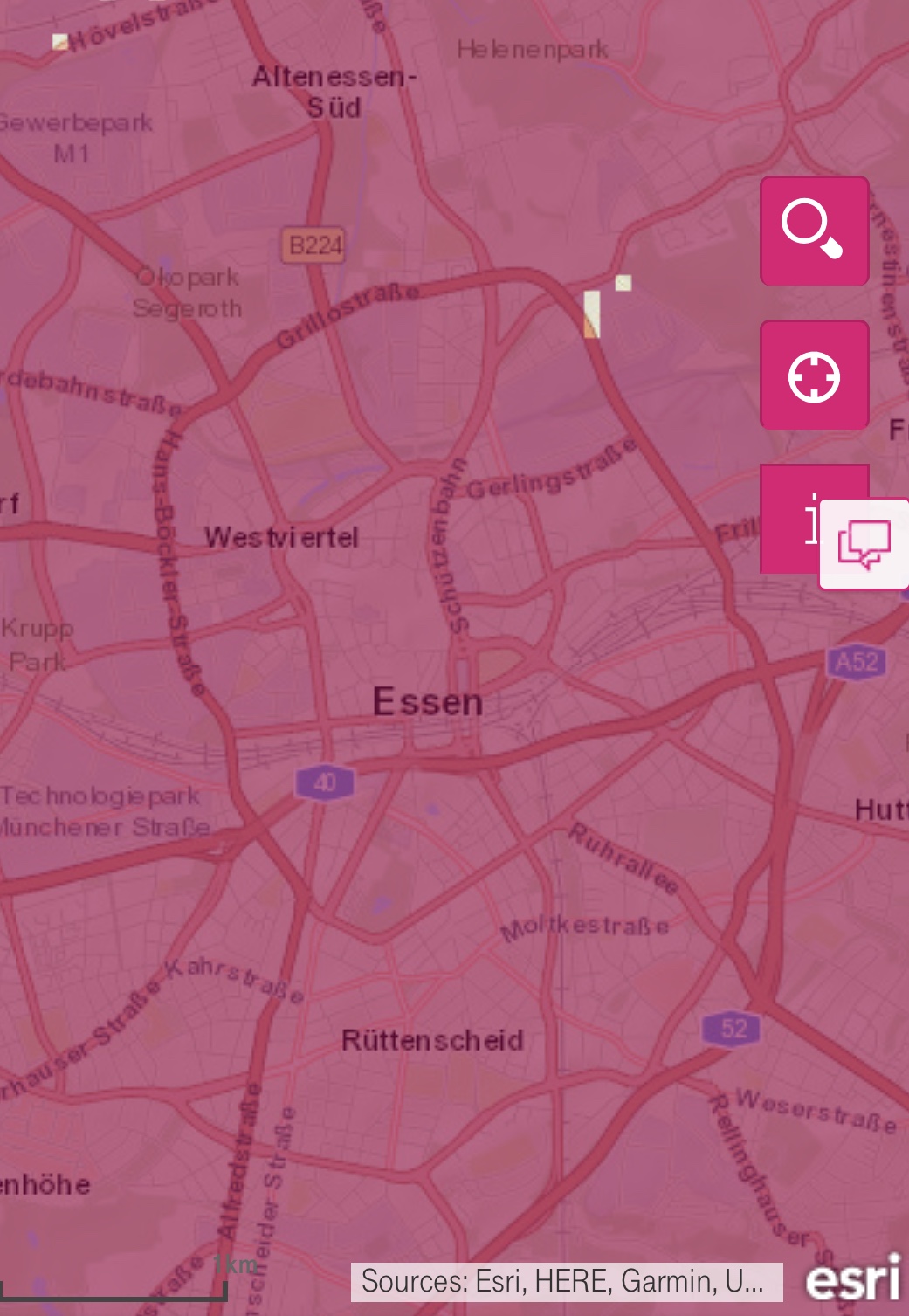Expand the Sources attribution text

(567, 1281)
